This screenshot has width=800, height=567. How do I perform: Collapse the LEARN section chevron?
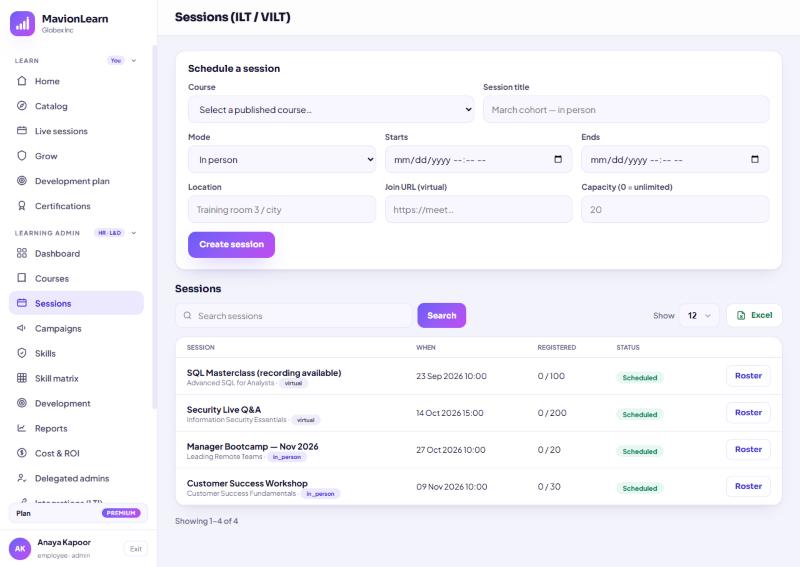[134, 61]
